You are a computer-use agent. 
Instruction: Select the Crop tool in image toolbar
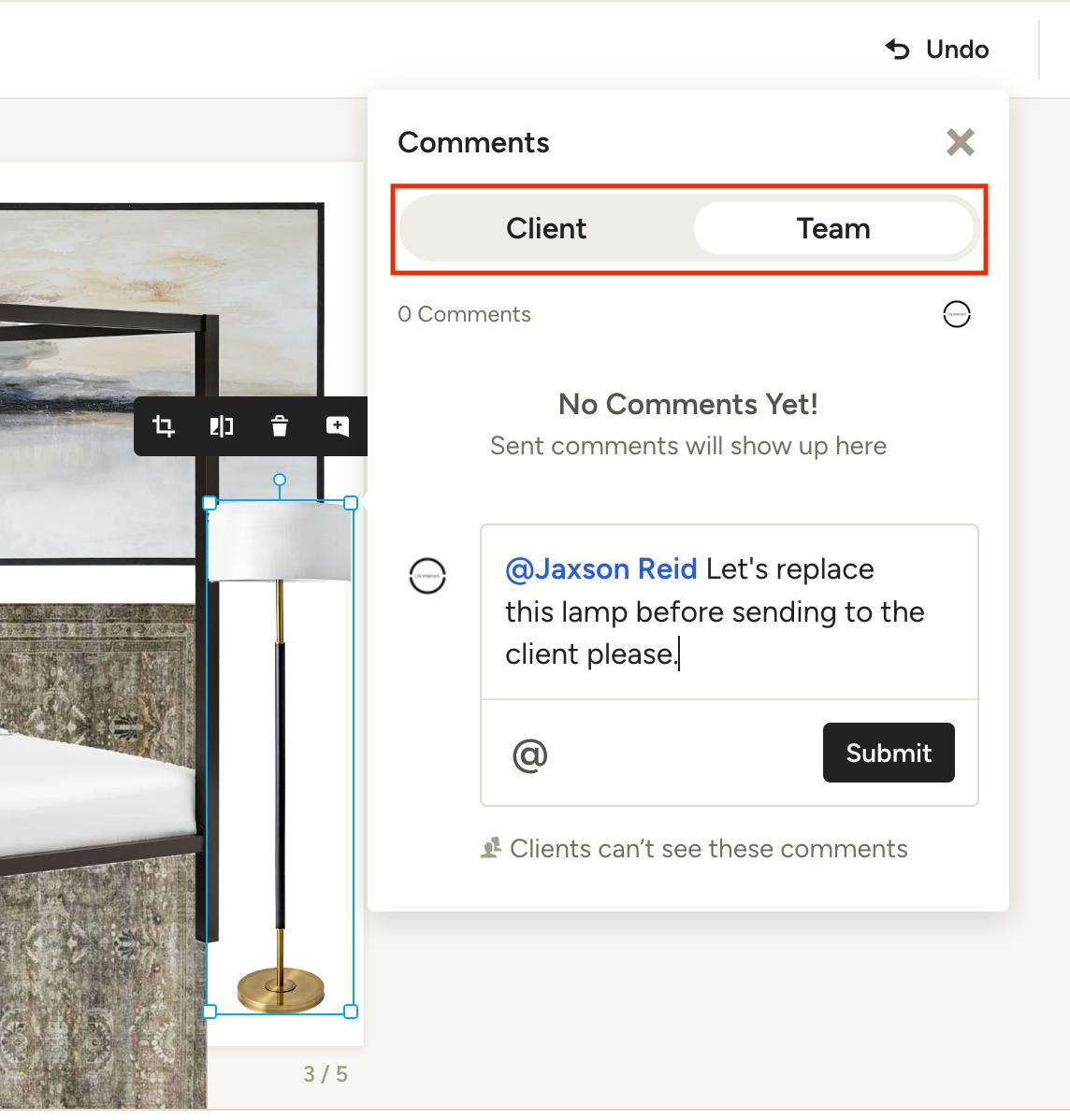tap(164, 427)
